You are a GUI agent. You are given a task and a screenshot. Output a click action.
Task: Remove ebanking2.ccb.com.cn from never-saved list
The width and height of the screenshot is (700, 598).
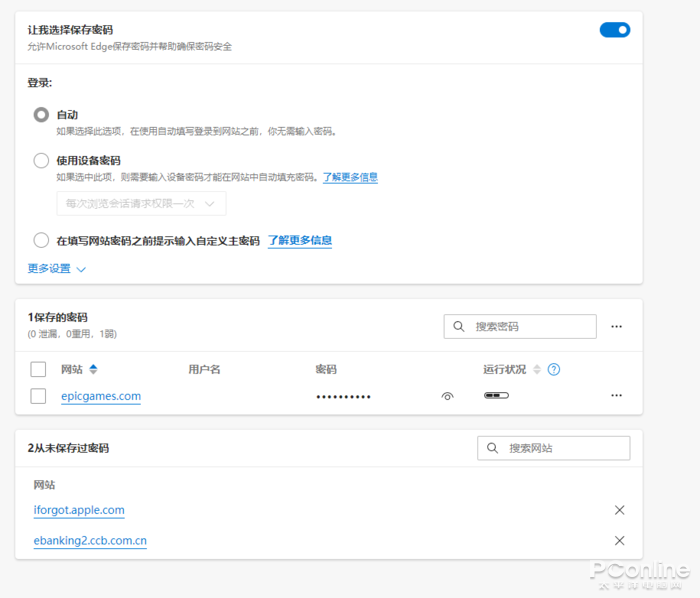pyautogui.click(x=619, y=541)
